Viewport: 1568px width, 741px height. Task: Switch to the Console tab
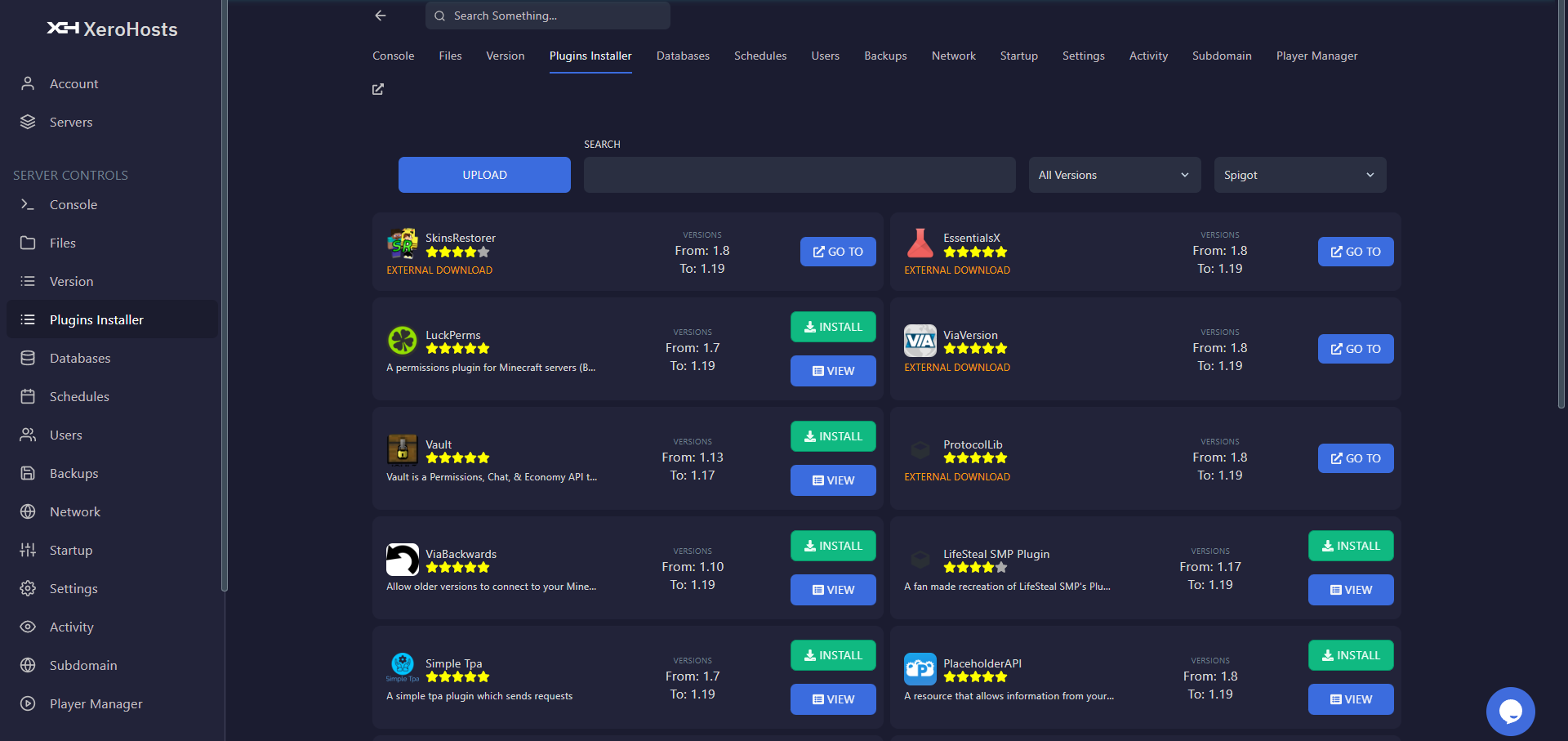(394, 56)
